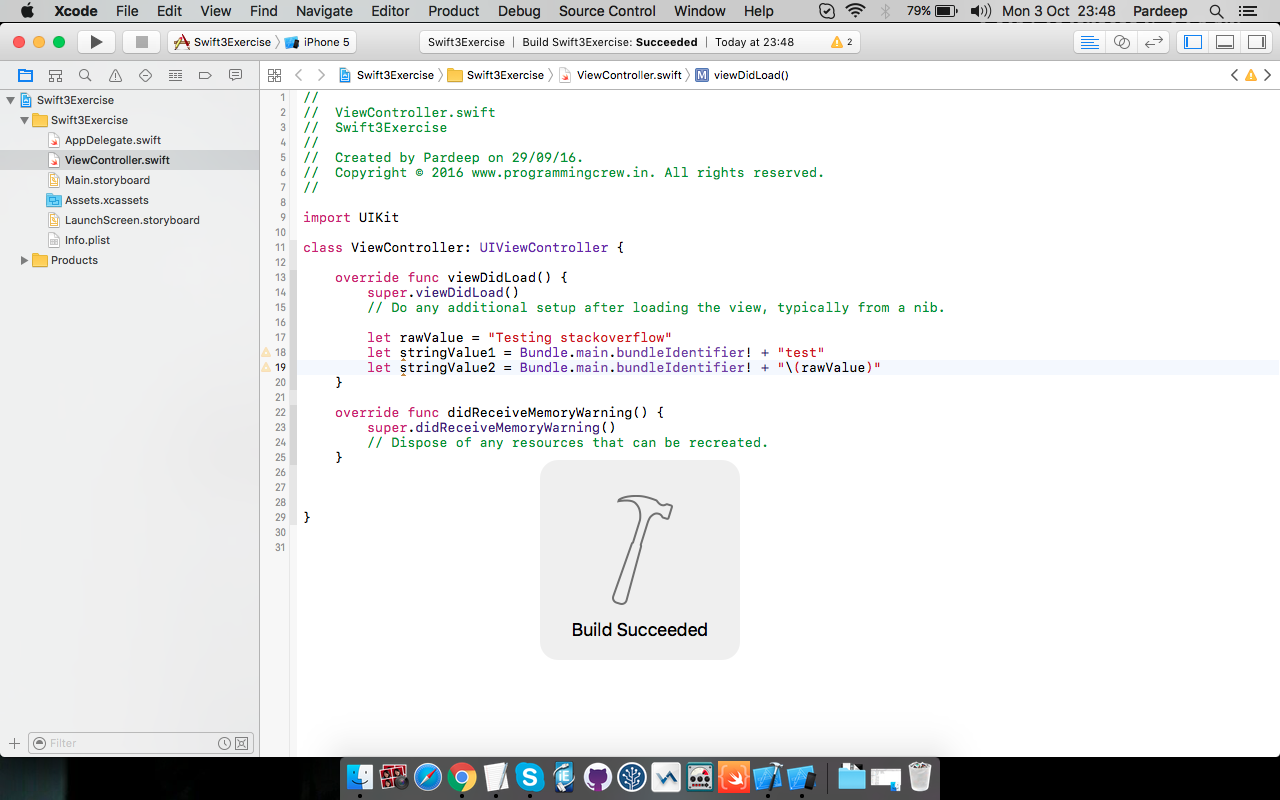Screen dimensions: 1280x800
Task: Open Main.storyboard file
Action: point(107,180)
